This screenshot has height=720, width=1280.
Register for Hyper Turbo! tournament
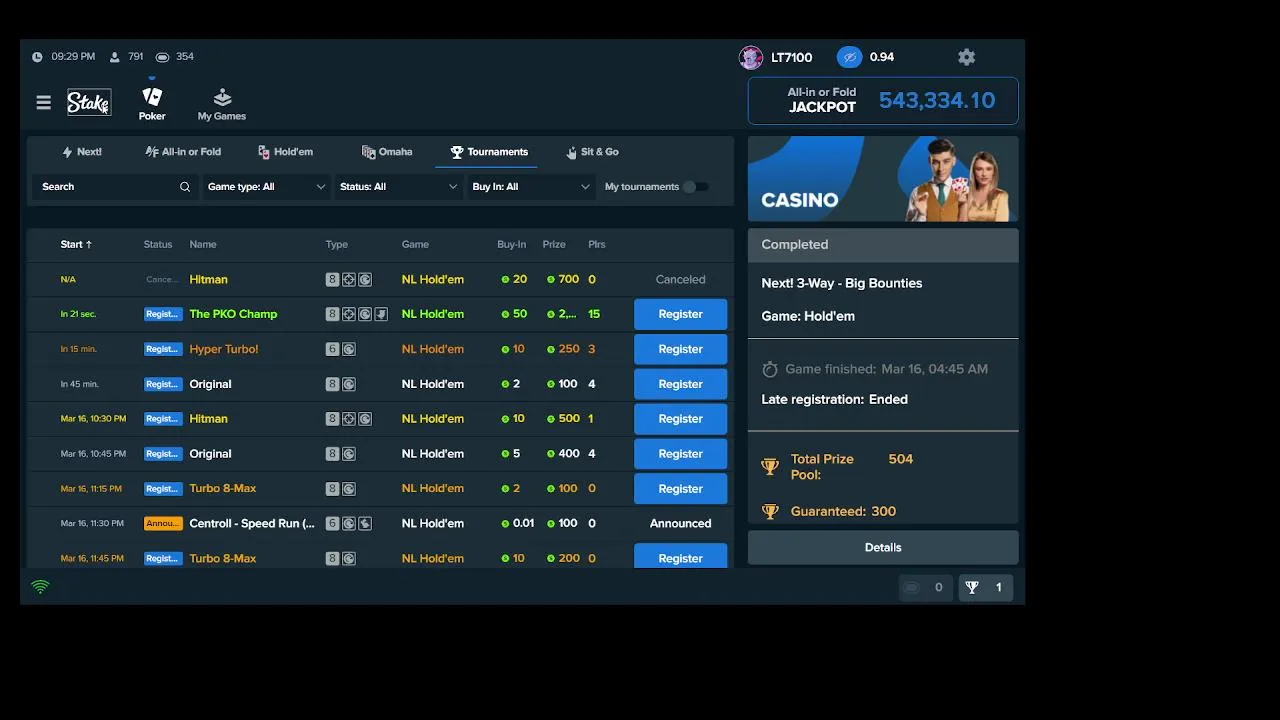[680, 349]
